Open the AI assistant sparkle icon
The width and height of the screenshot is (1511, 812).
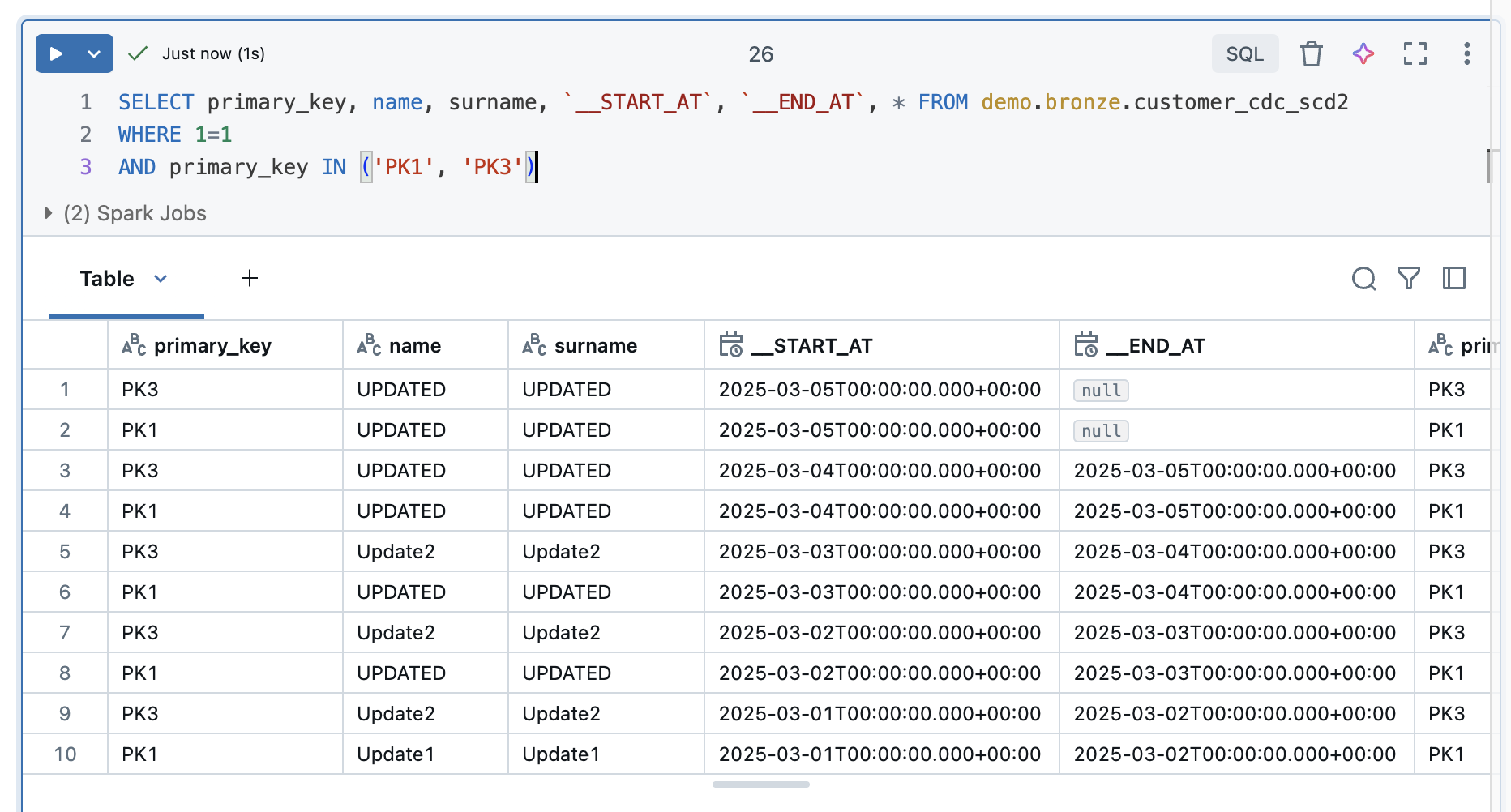point(1363,54)
